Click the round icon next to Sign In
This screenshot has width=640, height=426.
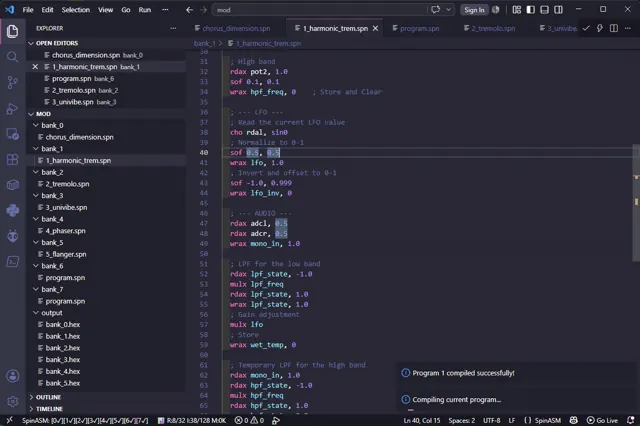(496, 10)
